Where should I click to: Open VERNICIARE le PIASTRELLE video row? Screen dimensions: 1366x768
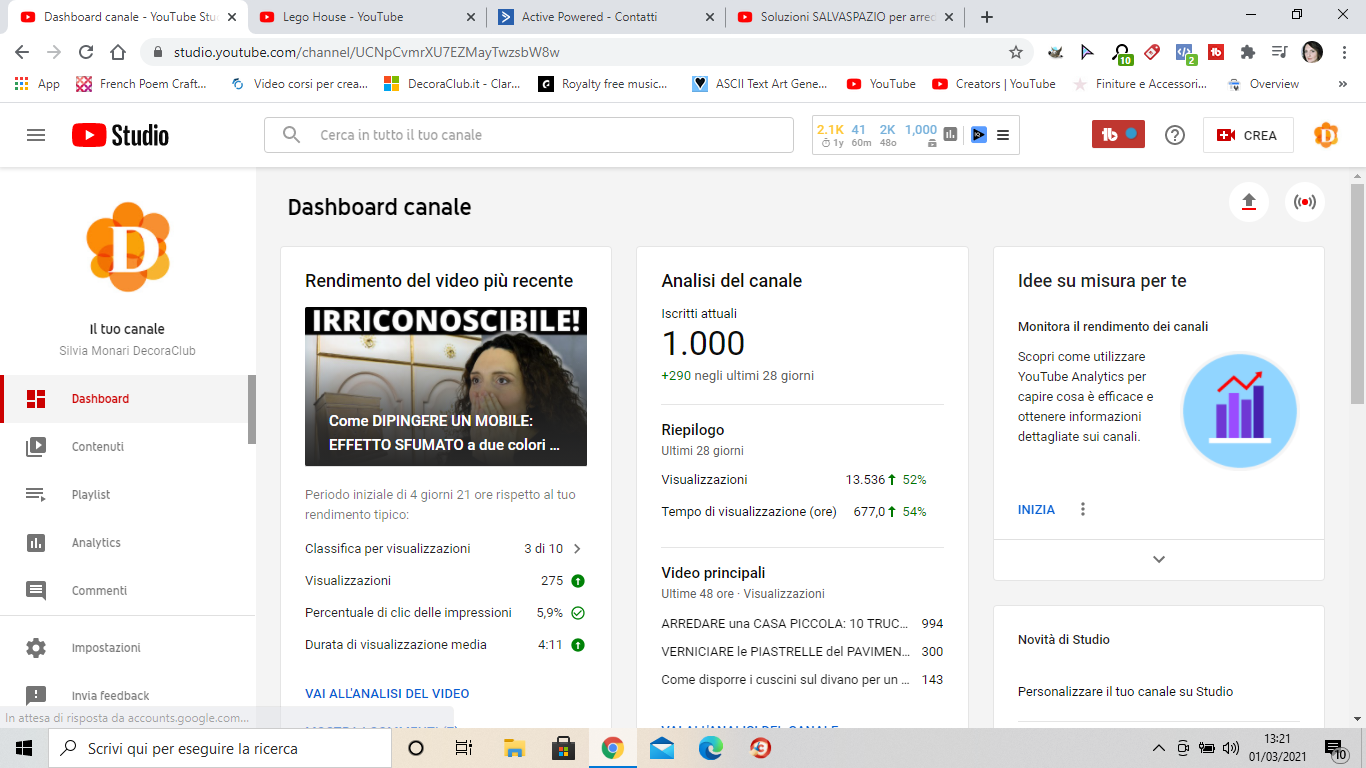pyautogui.click(x=802, y=652)
